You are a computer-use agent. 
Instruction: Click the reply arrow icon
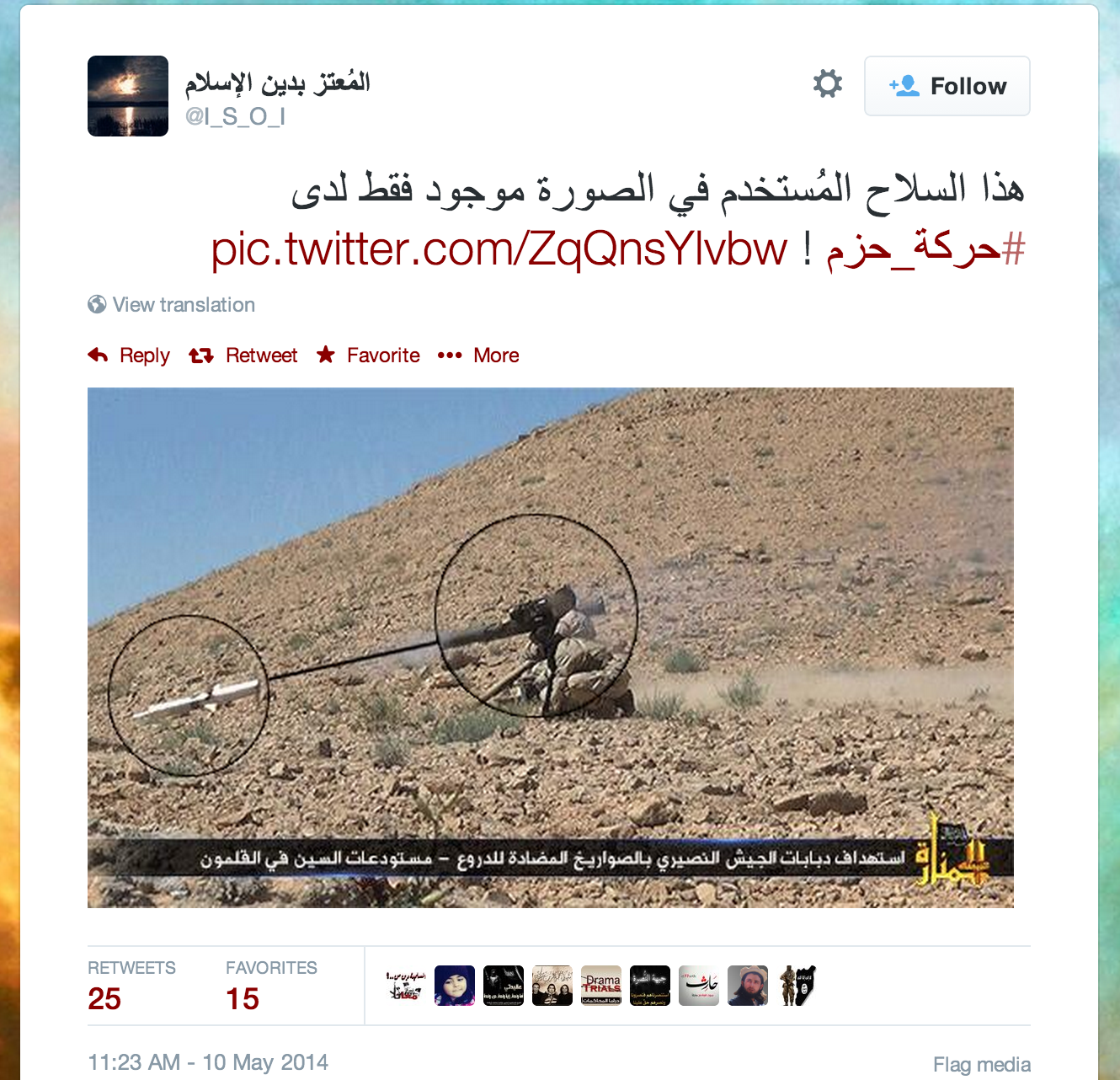(x=98, y=355)
